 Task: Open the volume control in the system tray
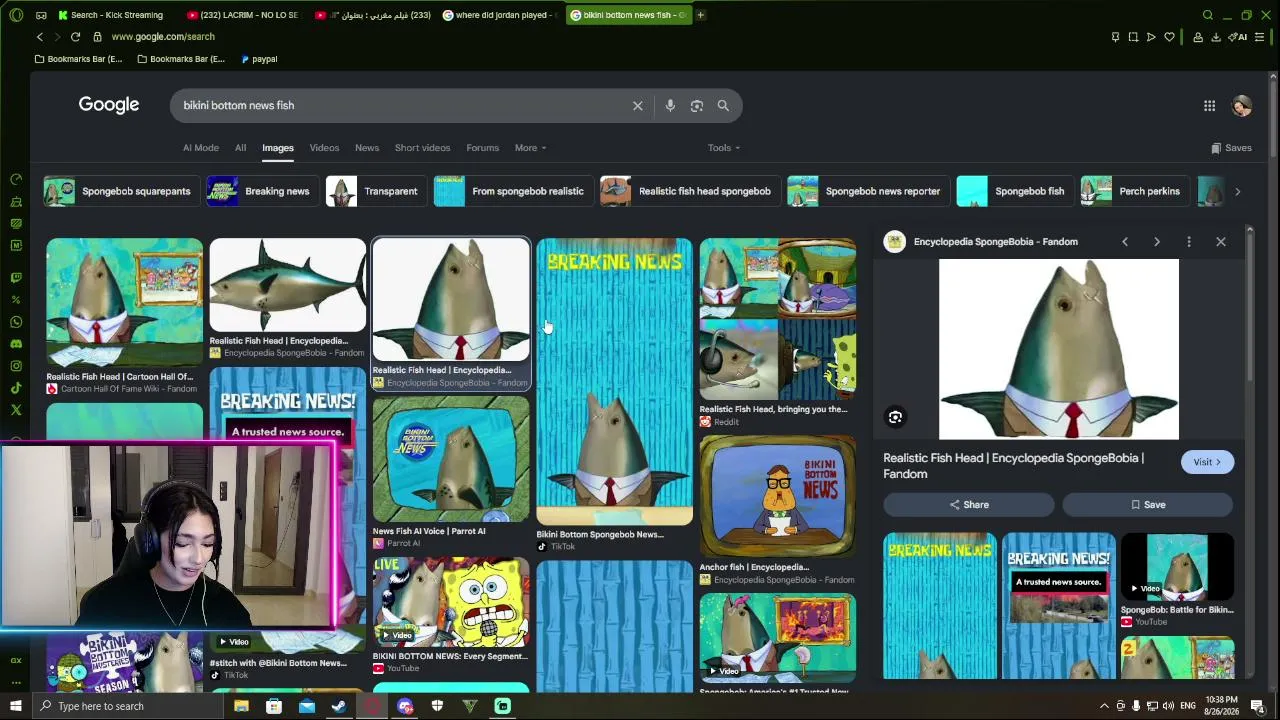(x=1167, y=706)
